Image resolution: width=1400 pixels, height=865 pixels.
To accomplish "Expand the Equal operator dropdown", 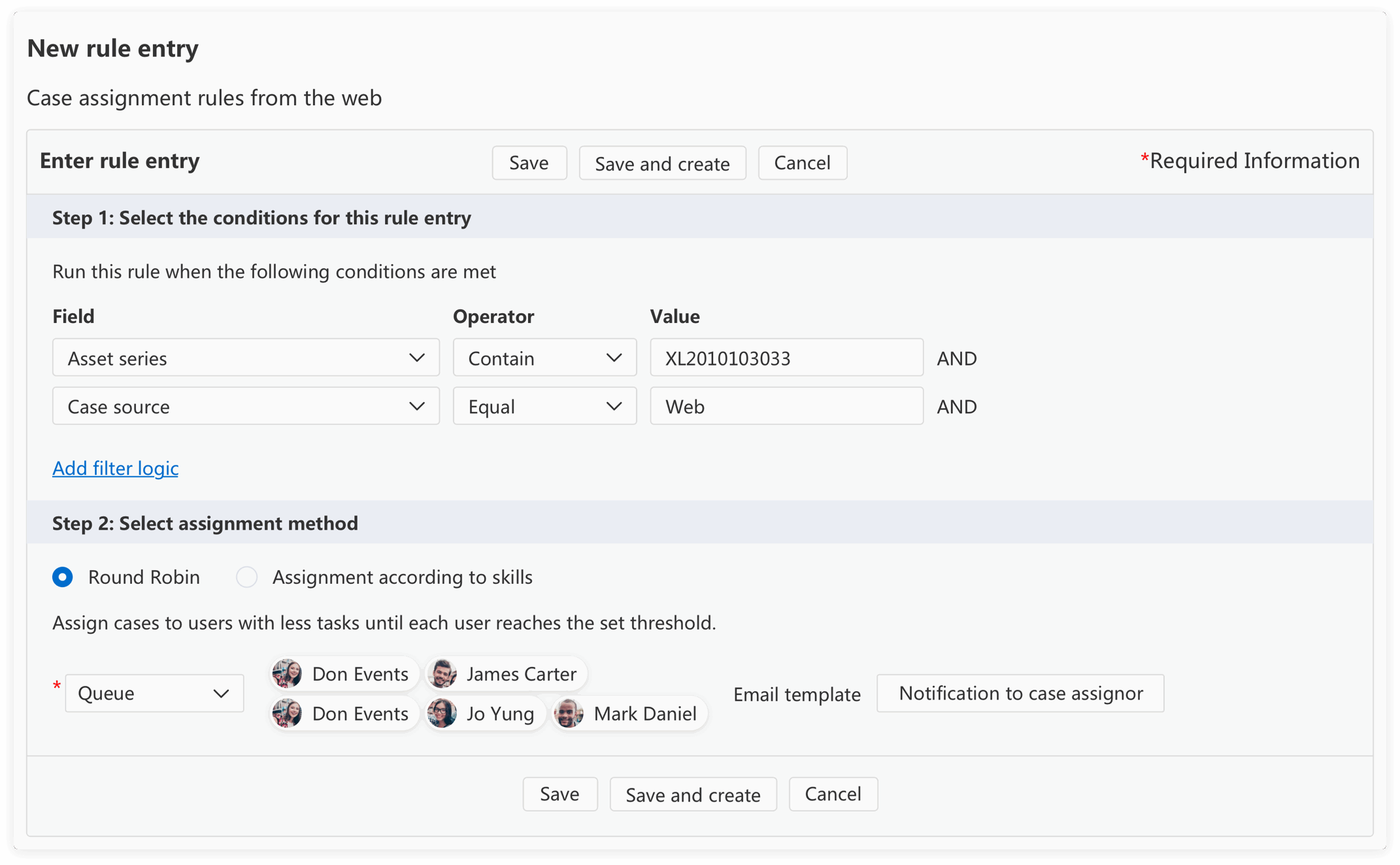I will pos(544,406).
